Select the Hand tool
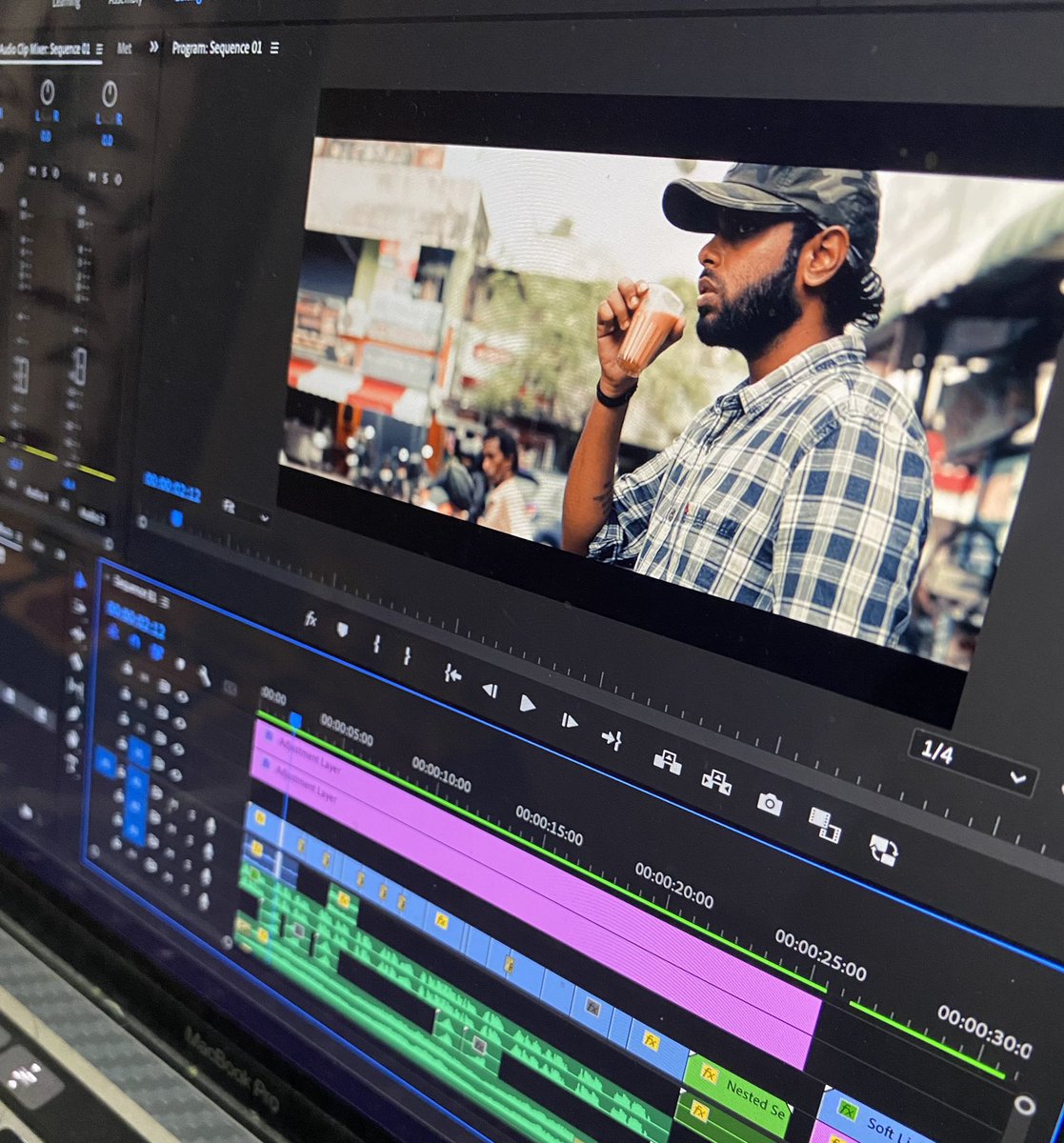Image resolution: width=1064 pixels, height=1143 pixels. coord(71,738)
